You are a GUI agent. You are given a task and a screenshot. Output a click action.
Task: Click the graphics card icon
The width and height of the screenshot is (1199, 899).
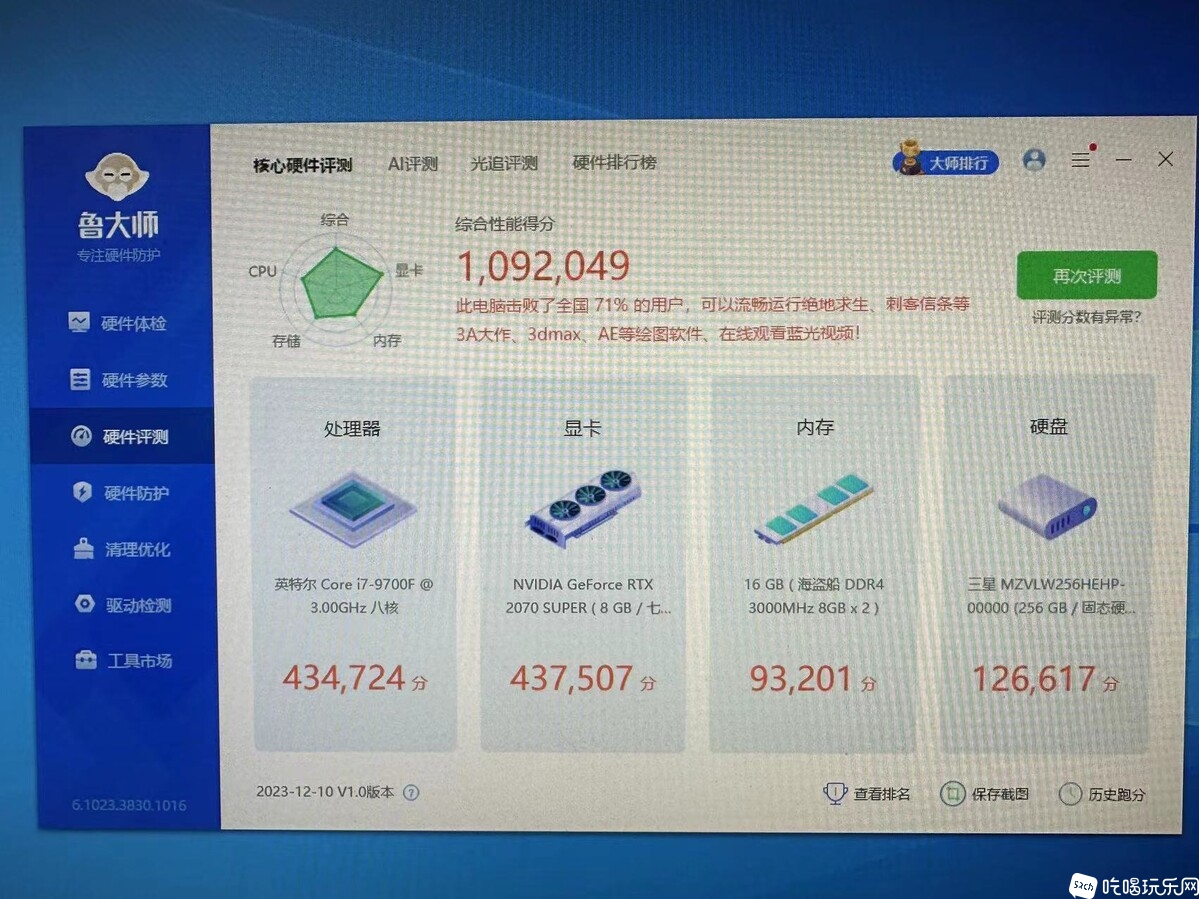(x=583, y=506)
